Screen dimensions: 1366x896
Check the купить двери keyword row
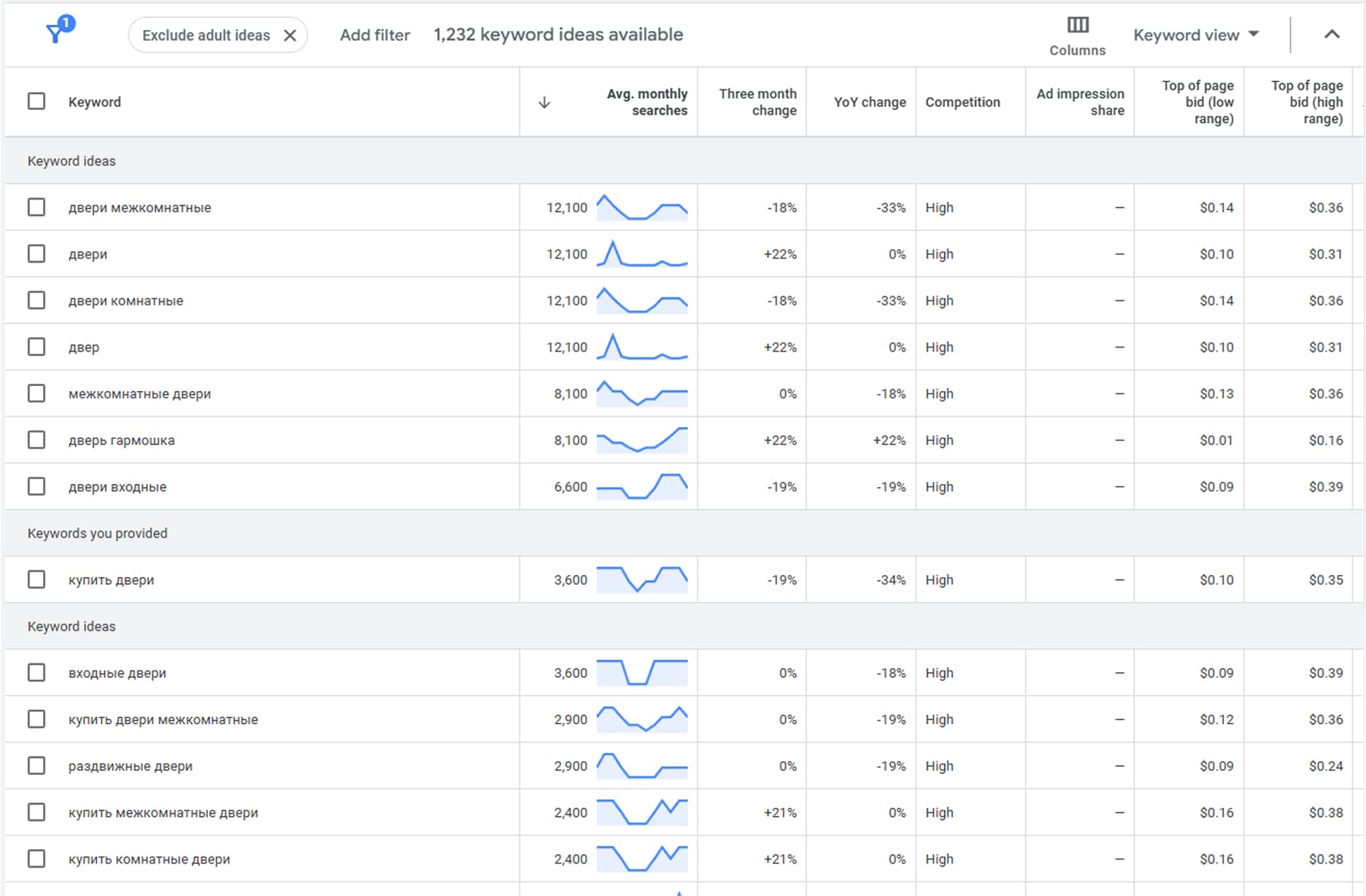coord(36,580)
